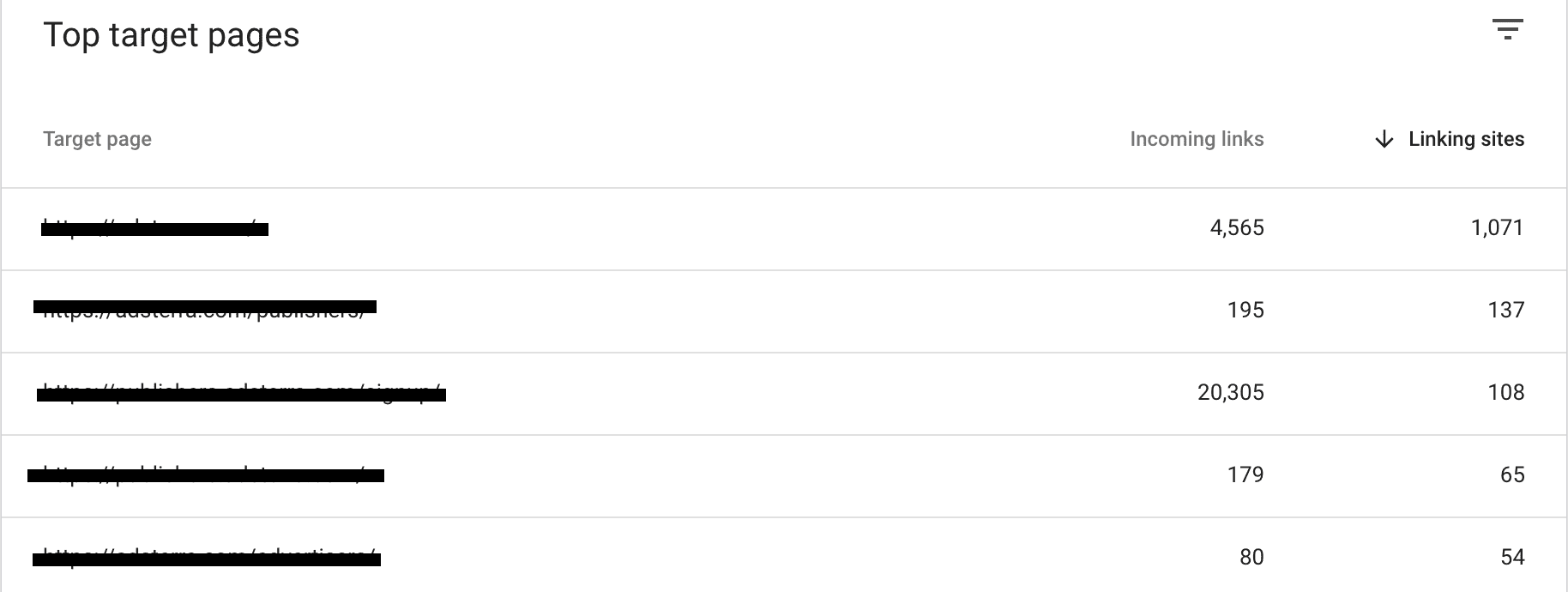Open the adsterra.com/publishers/ target page link
The image size is (1568, 592).
pyautogui.click(x=206, y=310)
